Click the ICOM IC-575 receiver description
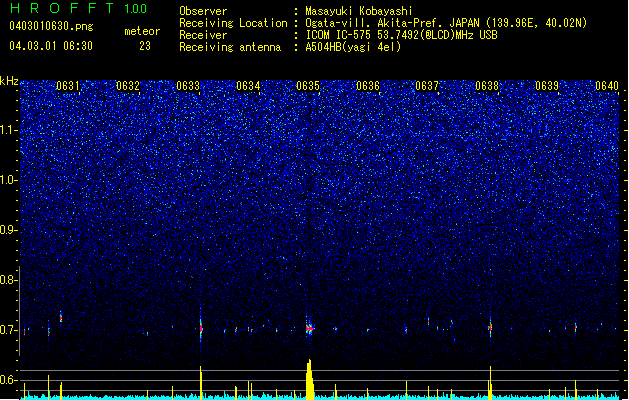629x400 pixels. [x=401, y=35]
